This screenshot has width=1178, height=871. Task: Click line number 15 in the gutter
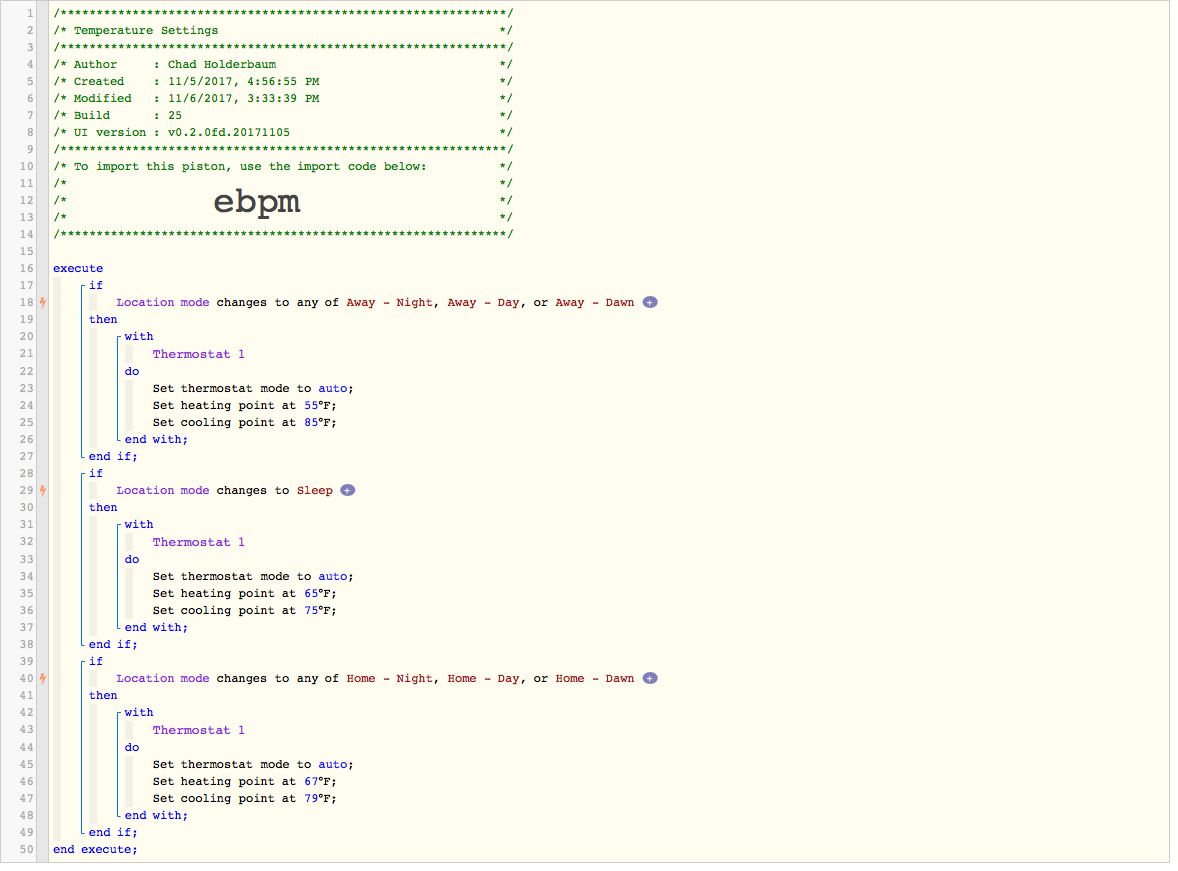pos(27,251)
